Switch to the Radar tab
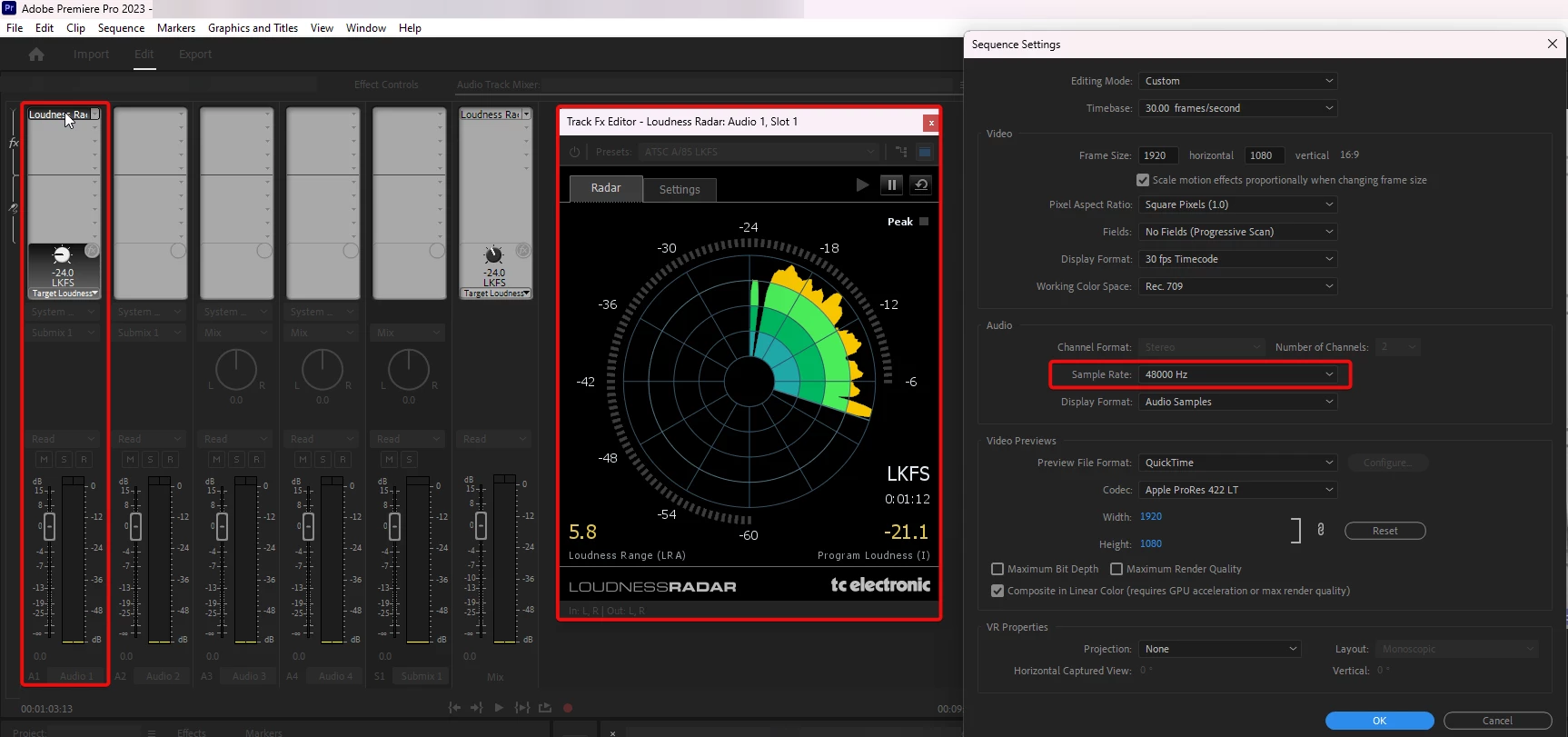1568x737 pixels. tap(606, 188)
